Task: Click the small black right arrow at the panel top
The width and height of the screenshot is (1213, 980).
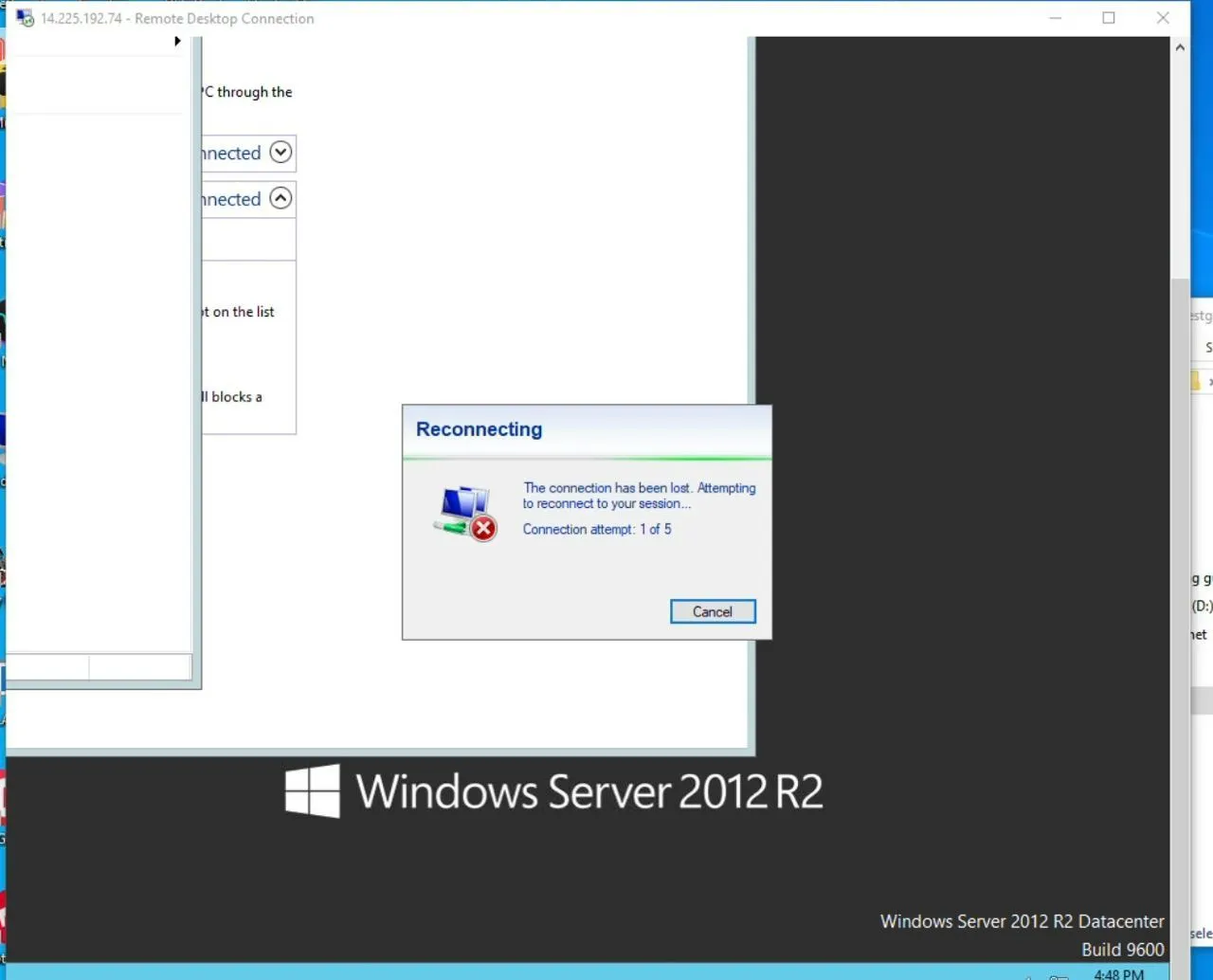Action: (177, 41)
